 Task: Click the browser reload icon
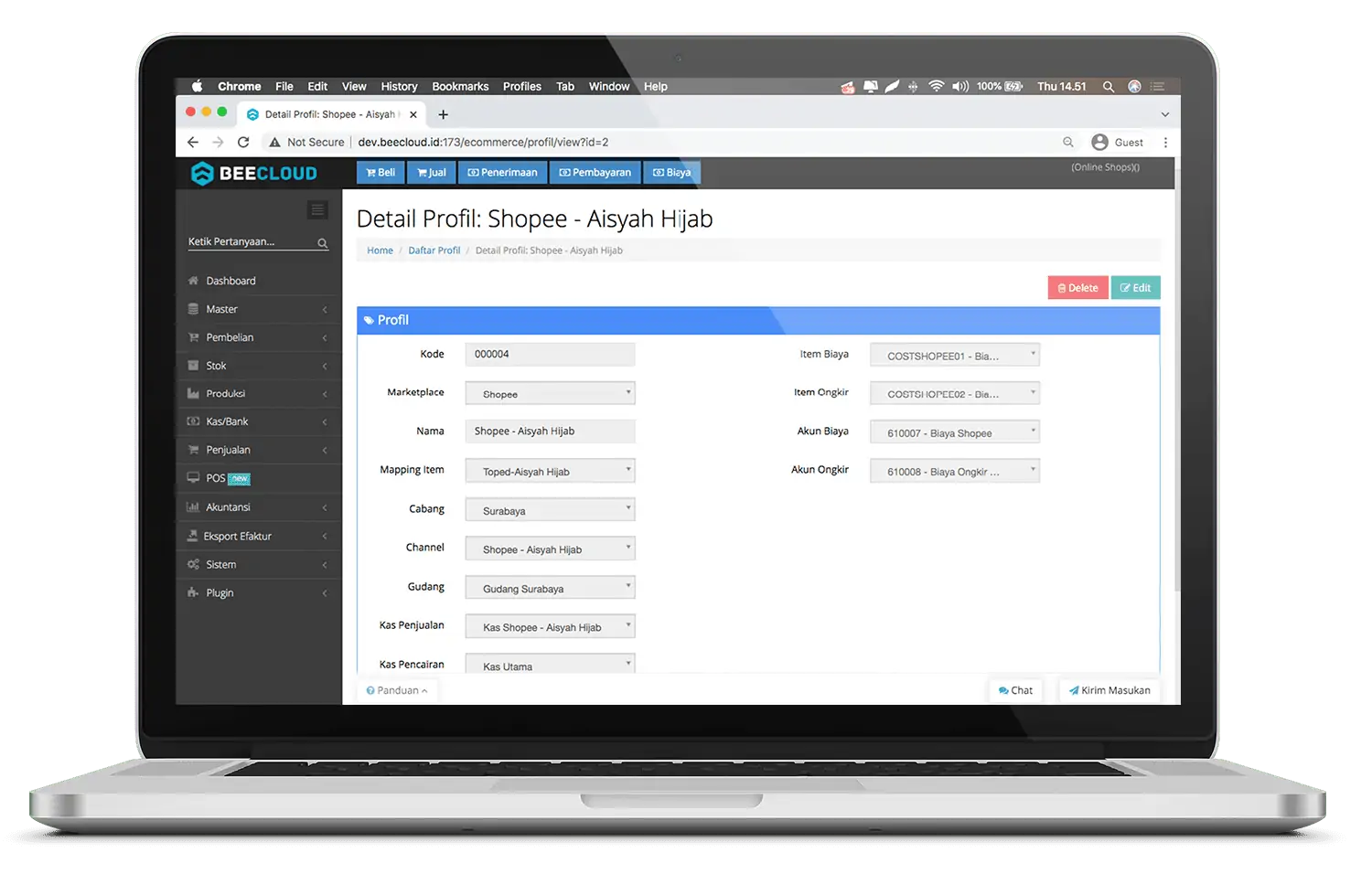coord(243,142)
